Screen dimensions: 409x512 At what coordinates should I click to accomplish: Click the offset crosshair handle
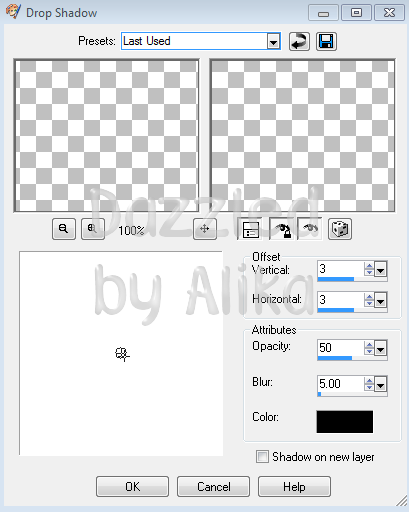[x=122, y=354]
